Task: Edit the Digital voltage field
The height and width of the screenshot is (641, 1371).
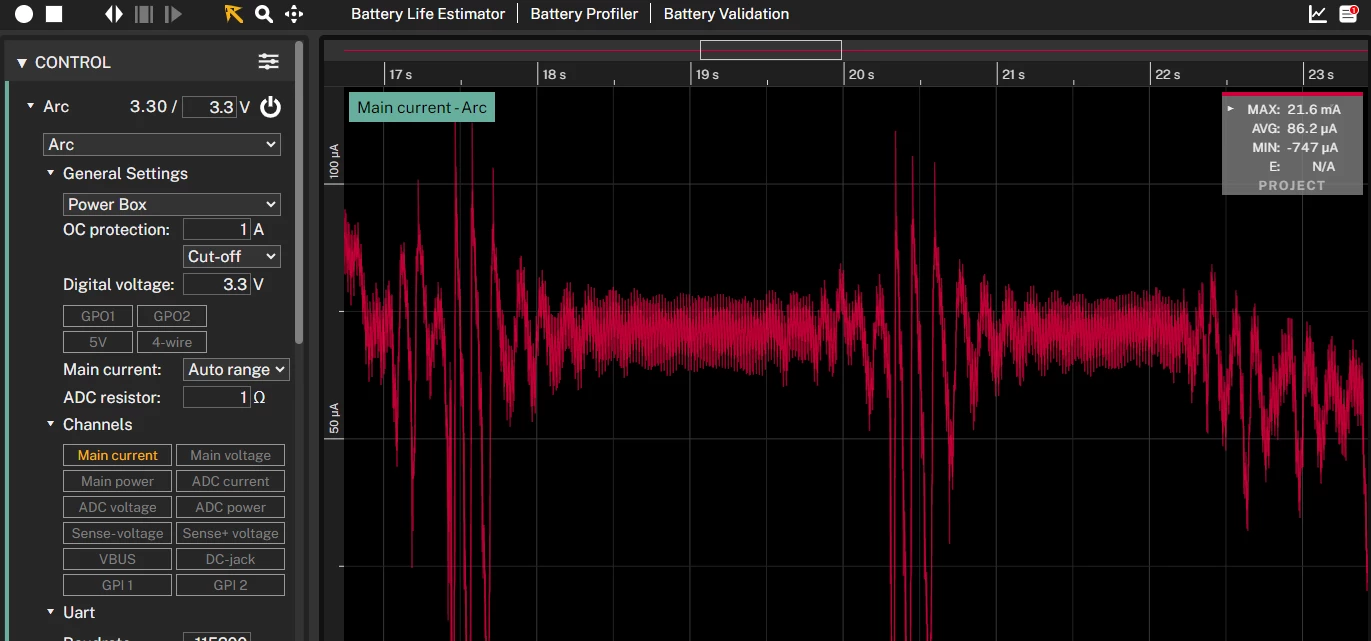Action: pyautogui.click(x=216, y=284)
